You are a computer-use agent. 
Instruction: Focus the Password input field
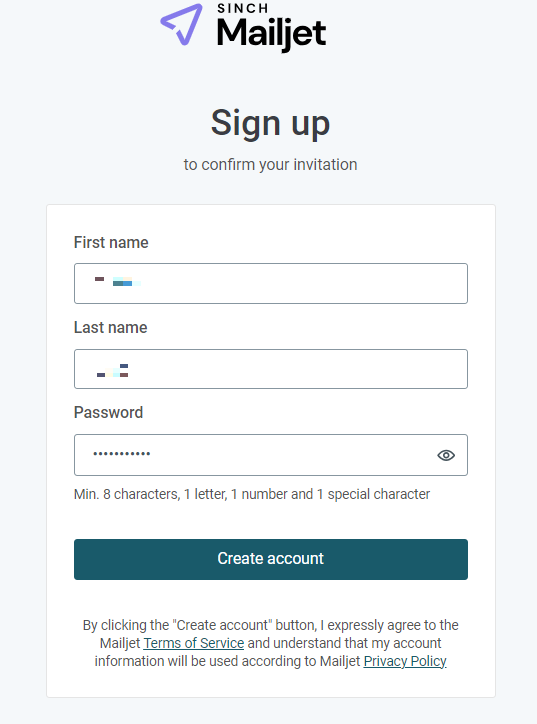pyautogui.click(x=271, y=455)
